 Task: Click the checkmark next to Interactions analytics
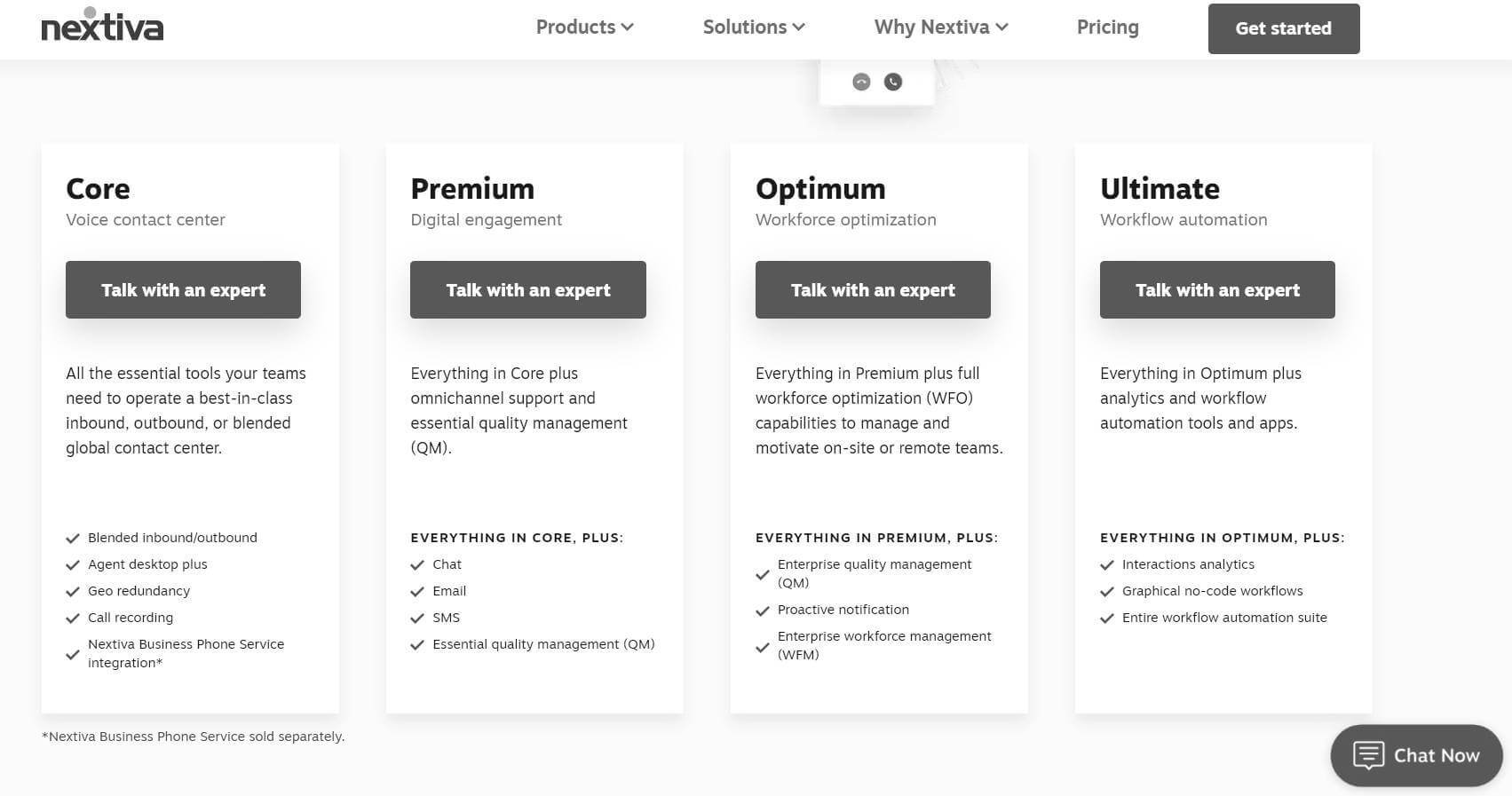pyautogui.click(x=1107, y=565)
